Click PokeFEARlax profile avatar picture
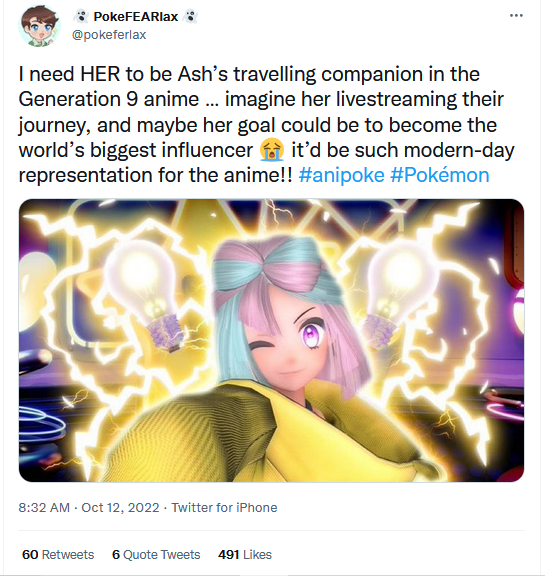 (40, 26)
